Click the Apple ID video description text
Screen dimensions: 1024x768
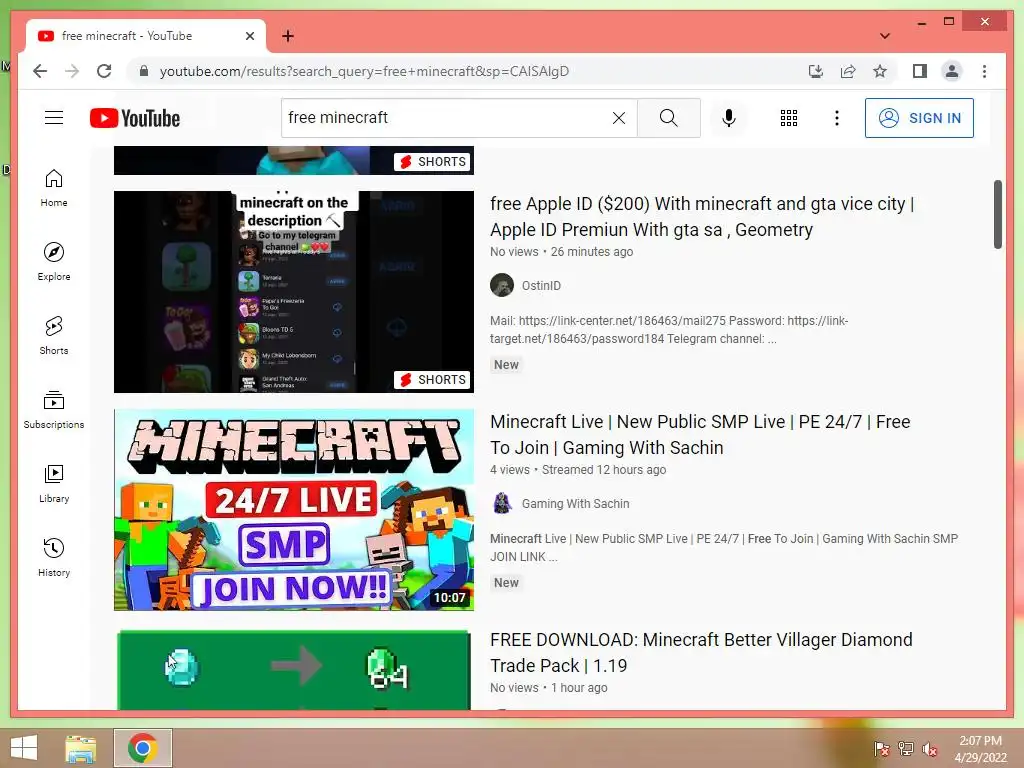tap(669, 330)
